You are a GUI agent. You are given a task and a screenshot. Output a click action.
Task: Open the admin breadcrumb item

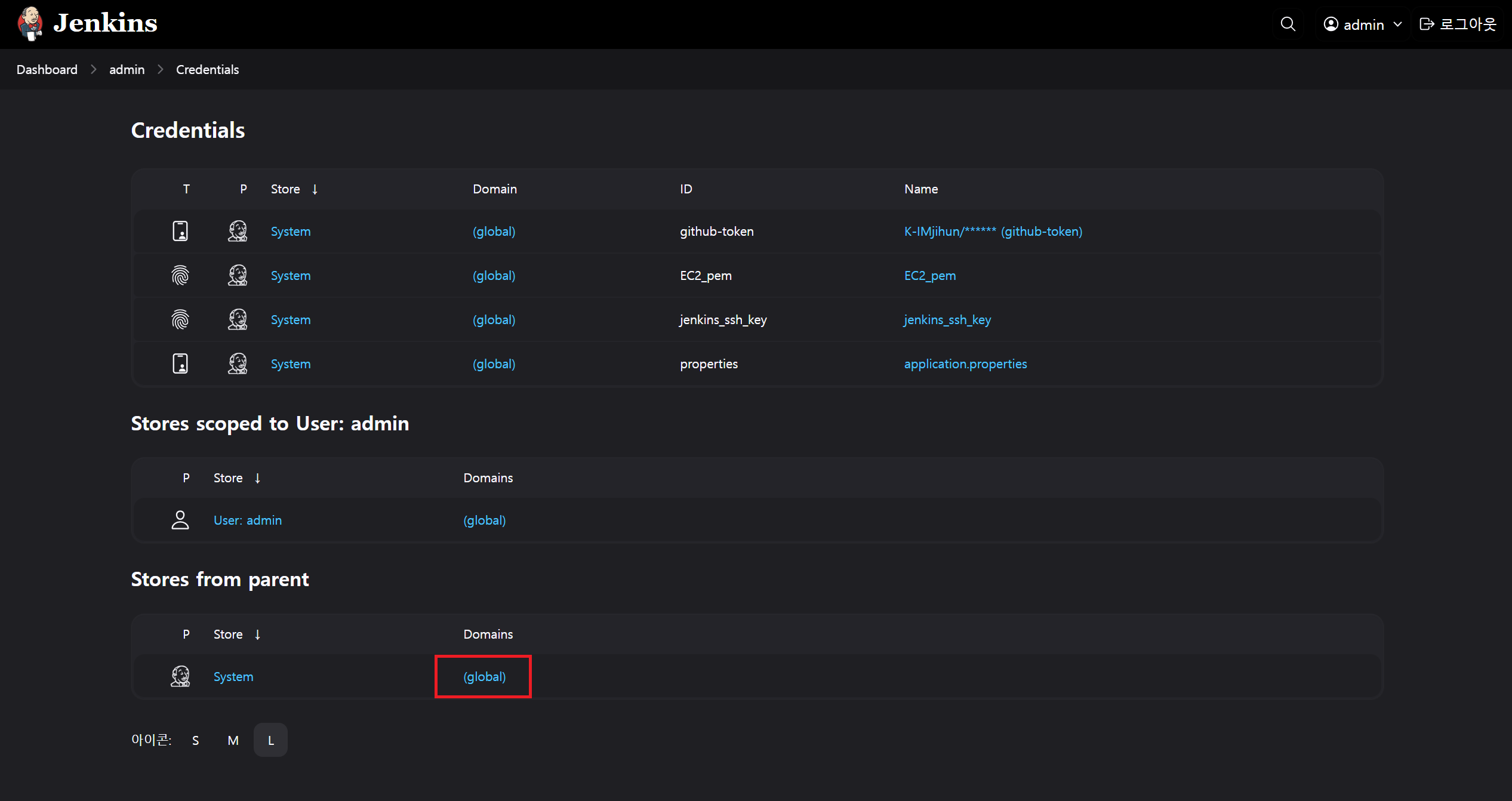pos(127,70)
